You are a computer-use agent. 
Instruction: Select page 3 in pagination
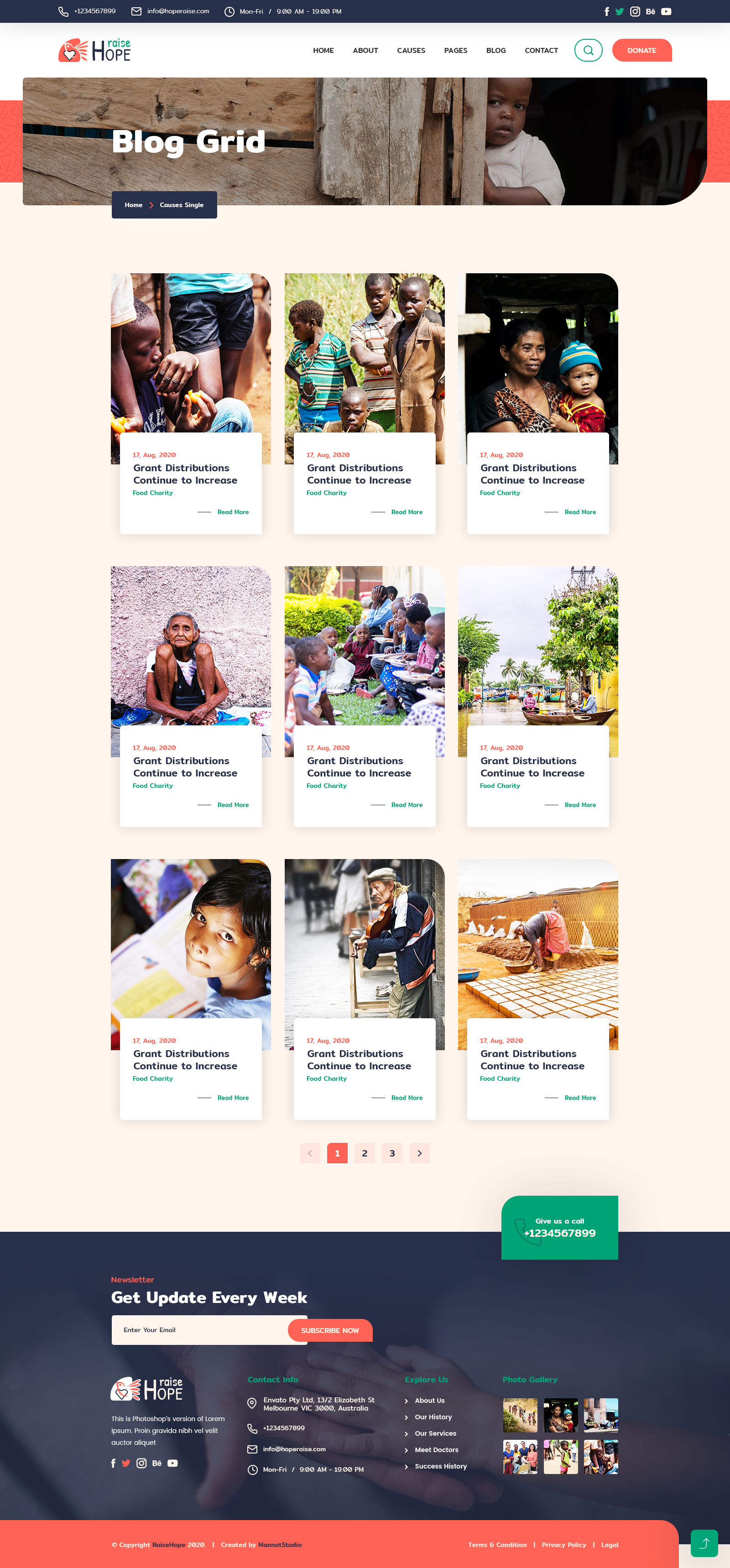tap(392, 1153)
